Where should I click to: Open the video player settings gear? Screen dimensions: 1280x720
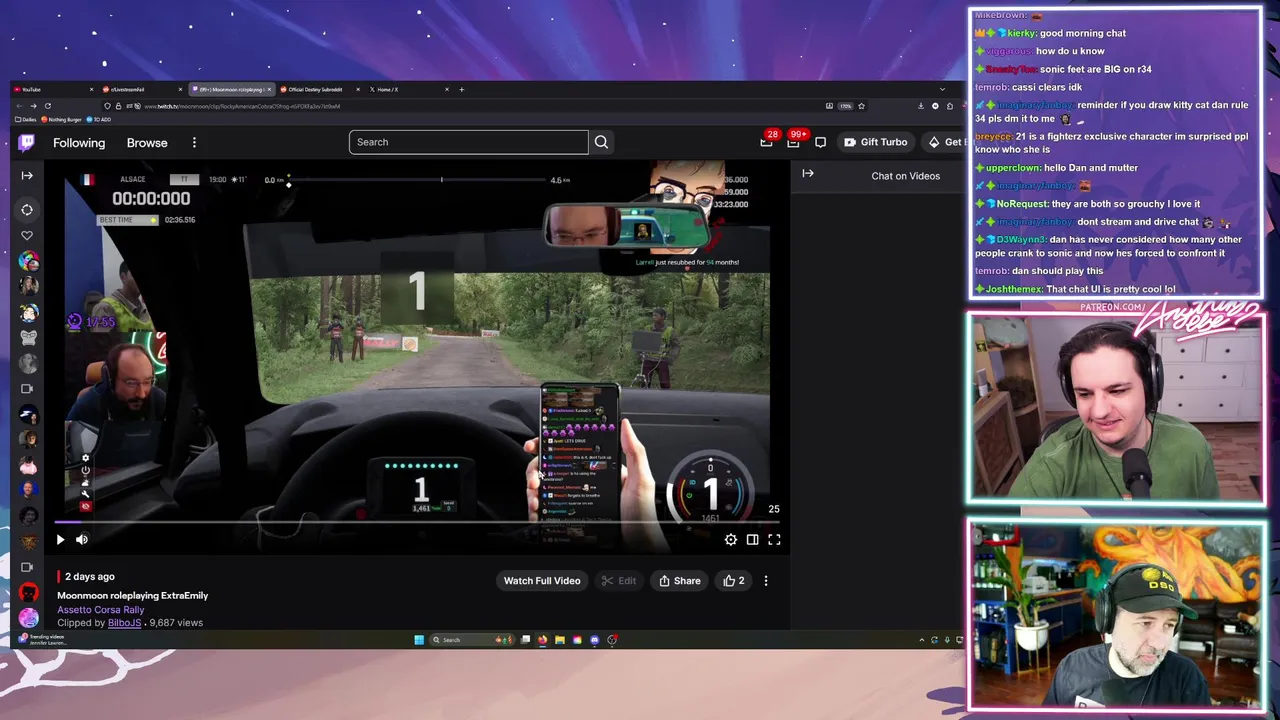pos(731,540)
